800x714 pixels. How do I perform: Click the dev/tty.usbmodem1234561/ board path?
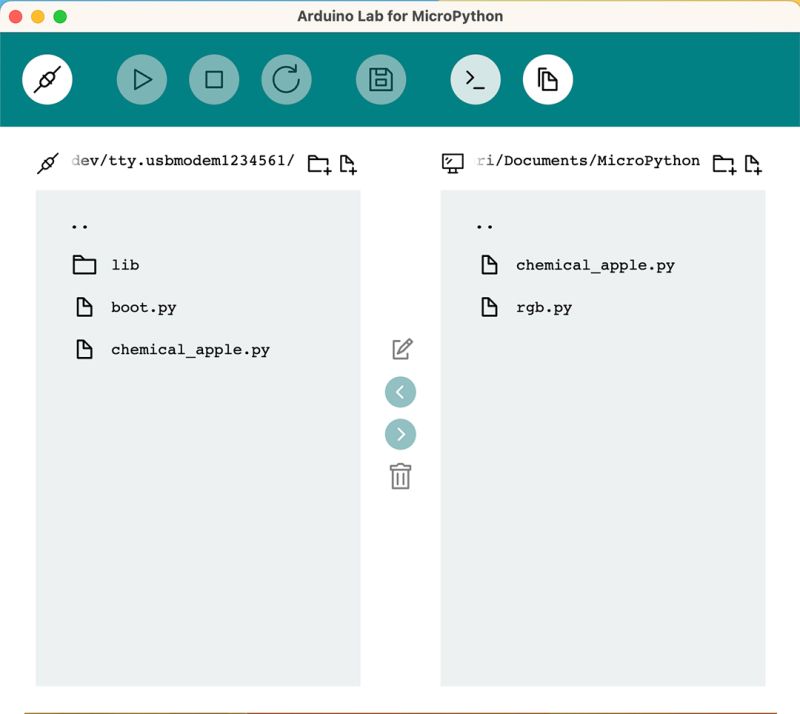183,161
